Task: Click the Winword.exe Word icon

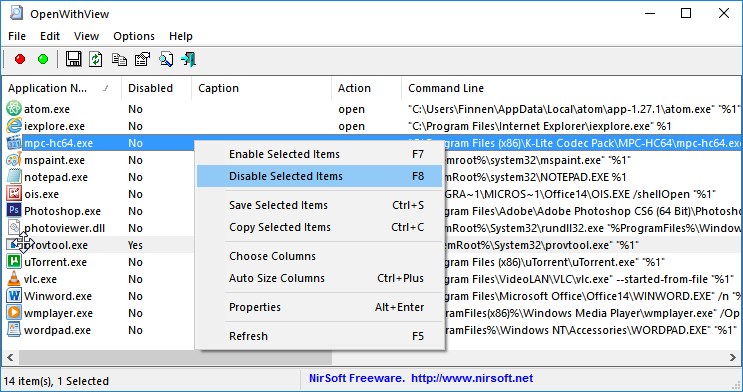Action: pos(14,296)
